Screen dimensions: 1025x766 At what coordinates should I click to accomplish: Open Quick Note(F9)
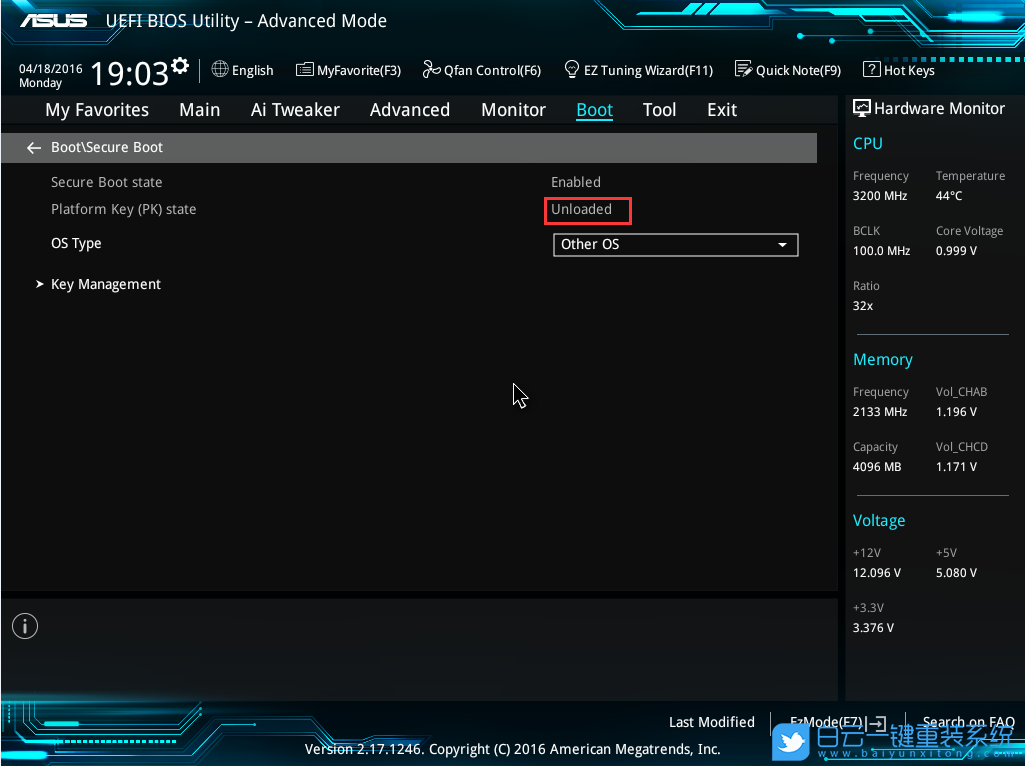pyautogui.click(x=788, y=70)
